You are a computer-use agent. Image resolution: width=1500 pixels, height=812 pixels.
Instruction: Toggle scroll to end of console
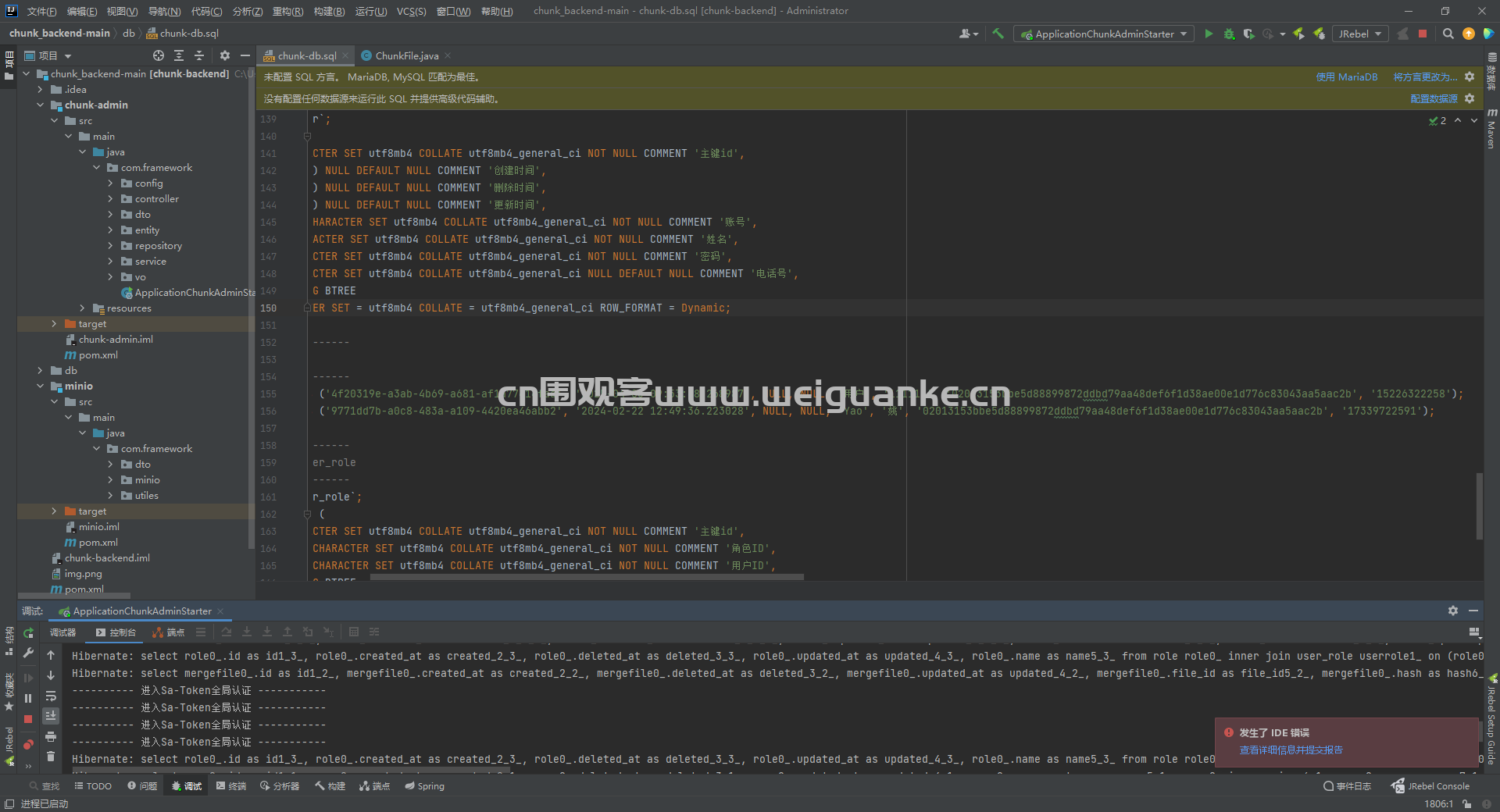51,716
